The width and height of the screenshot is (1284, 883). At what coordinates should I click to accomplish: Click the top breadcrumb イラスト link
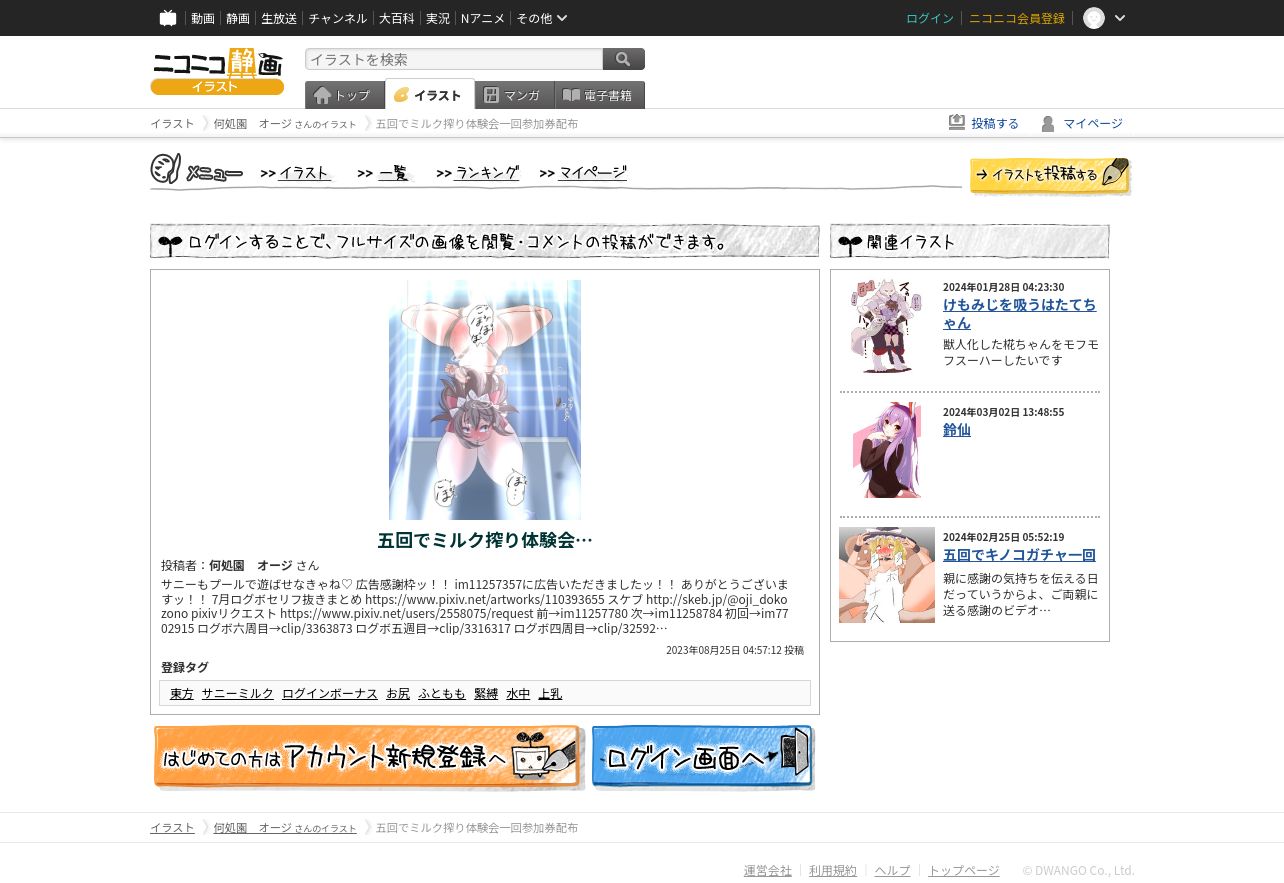(172, 123)
